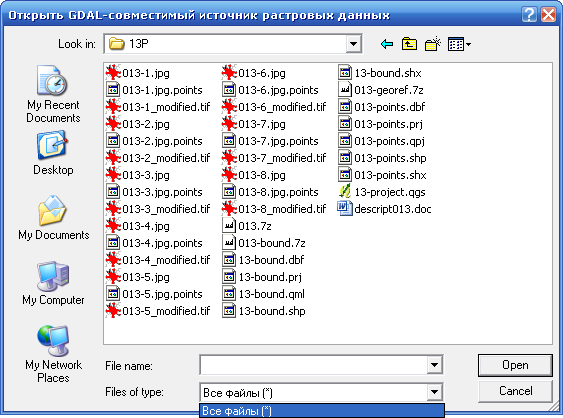Select the 013-4.jpg file icon
The height and width of the screenshot is (418, 563).
(113, 226)
